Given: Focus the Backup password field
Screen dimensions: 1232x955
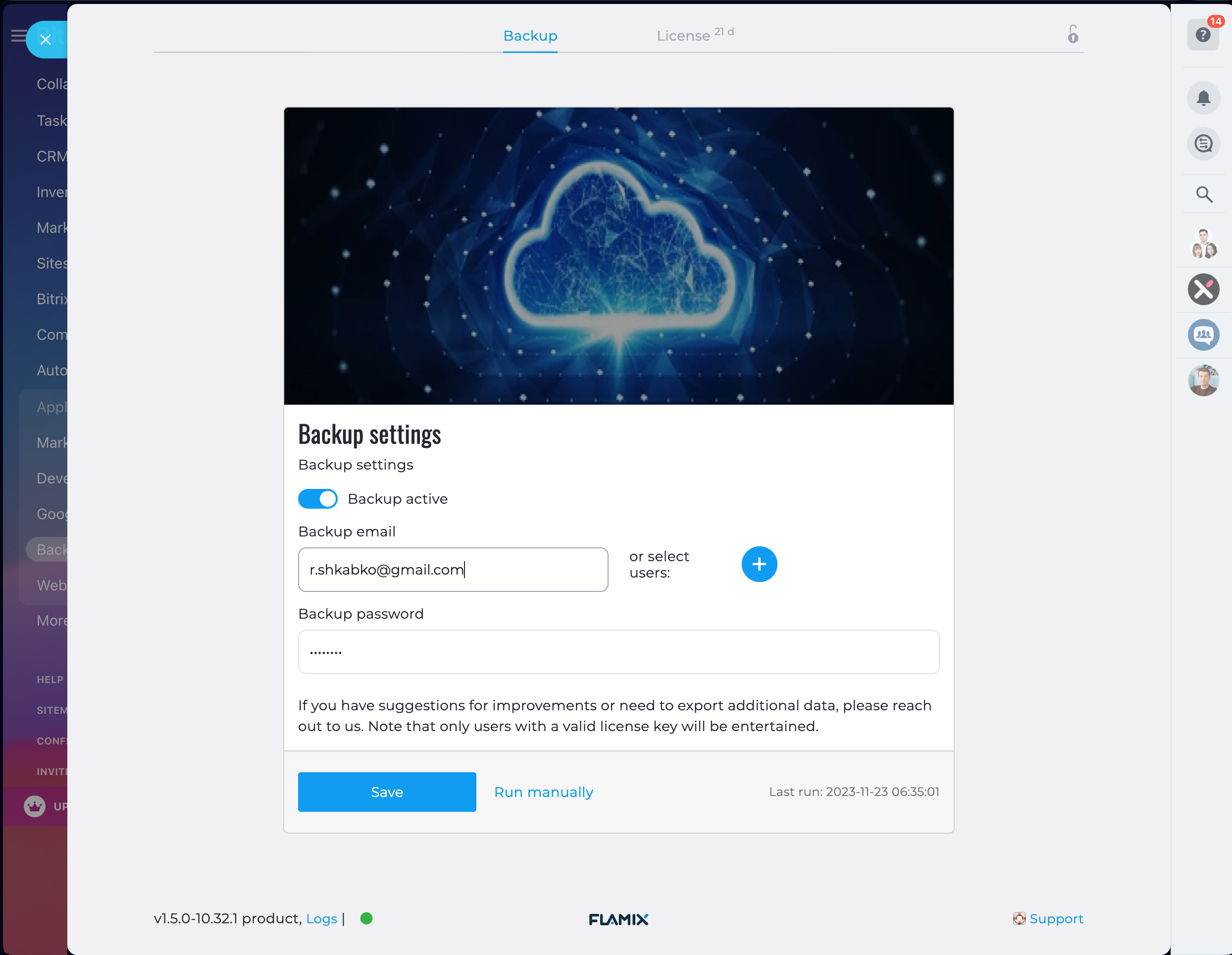Looking at the screenshot, I should coord(617,651).
